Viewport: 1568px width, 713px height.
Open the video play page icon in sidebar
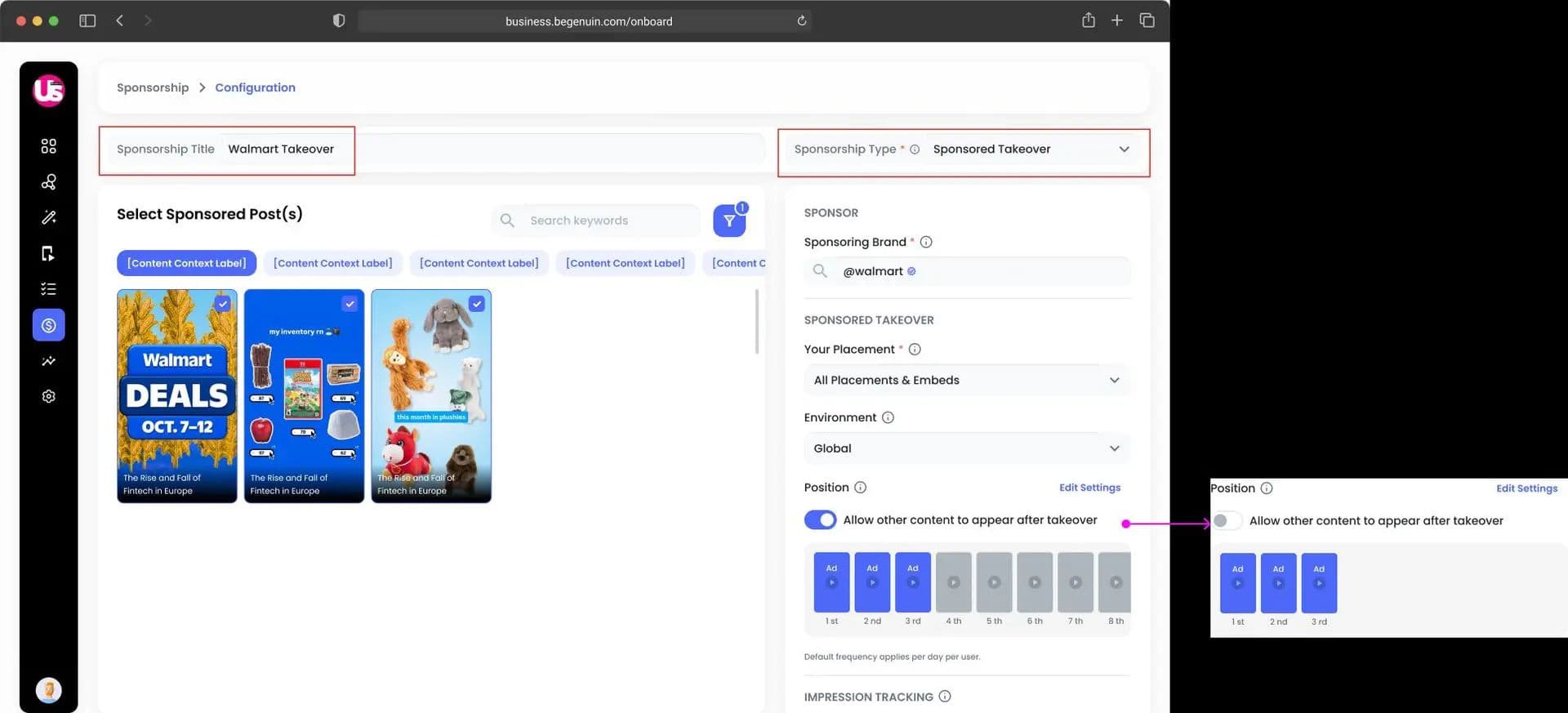click(49, 253)
